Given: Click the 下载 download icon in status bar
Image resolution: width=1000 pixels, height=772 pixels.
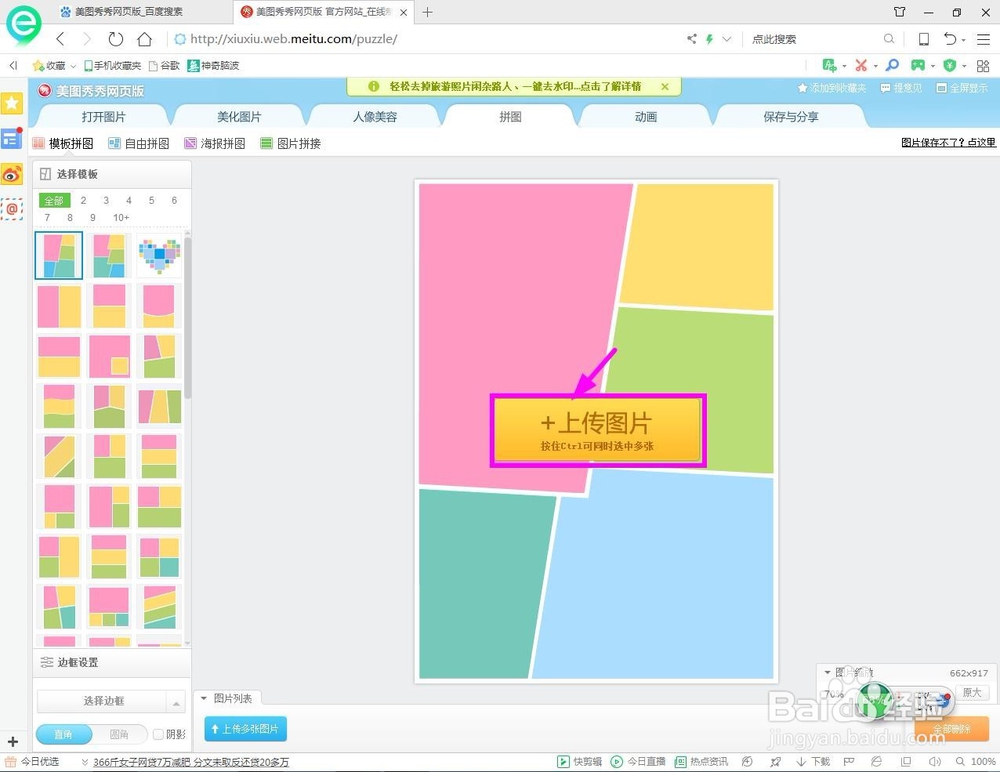Looking at the screenshot, I should coord(813,761).
